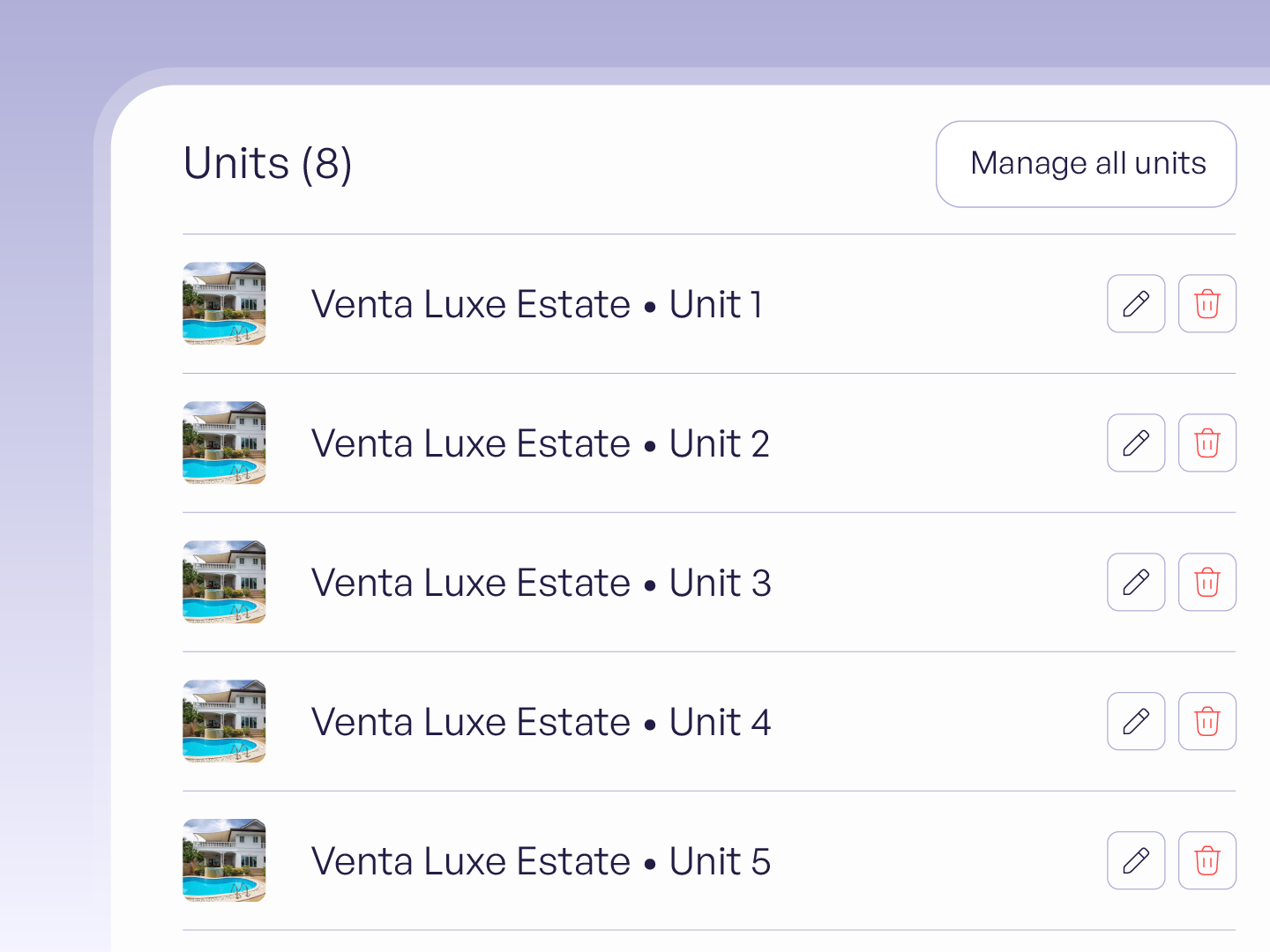Delete Venta Luxe Estate Unit 1
The width and height of the screenshot is (1270, 952).
coord(1207,303)
